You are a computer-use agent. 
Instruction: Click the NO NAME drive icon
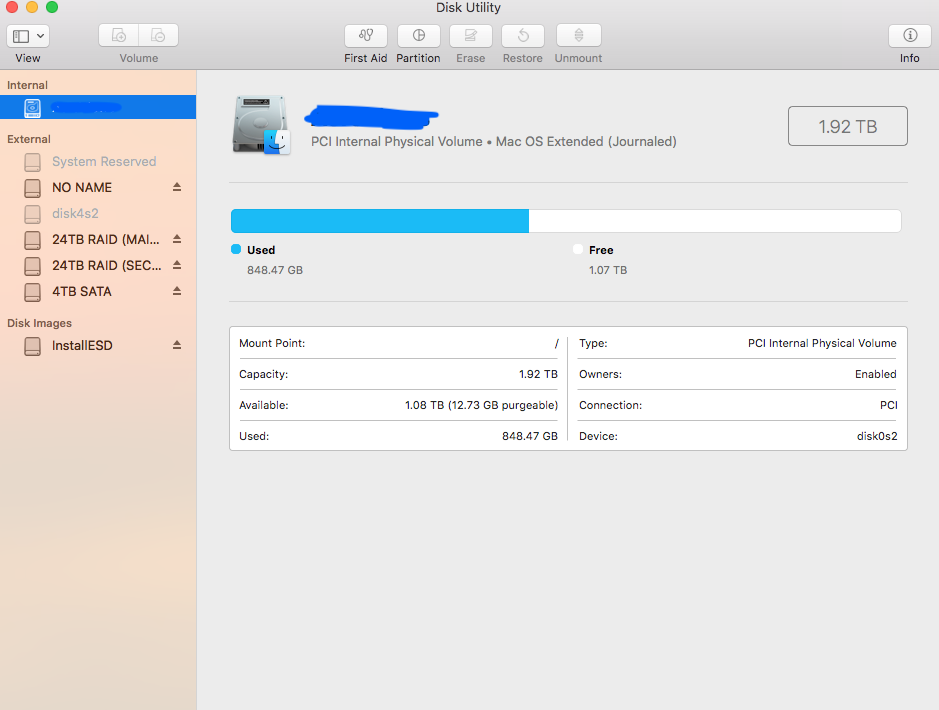point(32,188)
